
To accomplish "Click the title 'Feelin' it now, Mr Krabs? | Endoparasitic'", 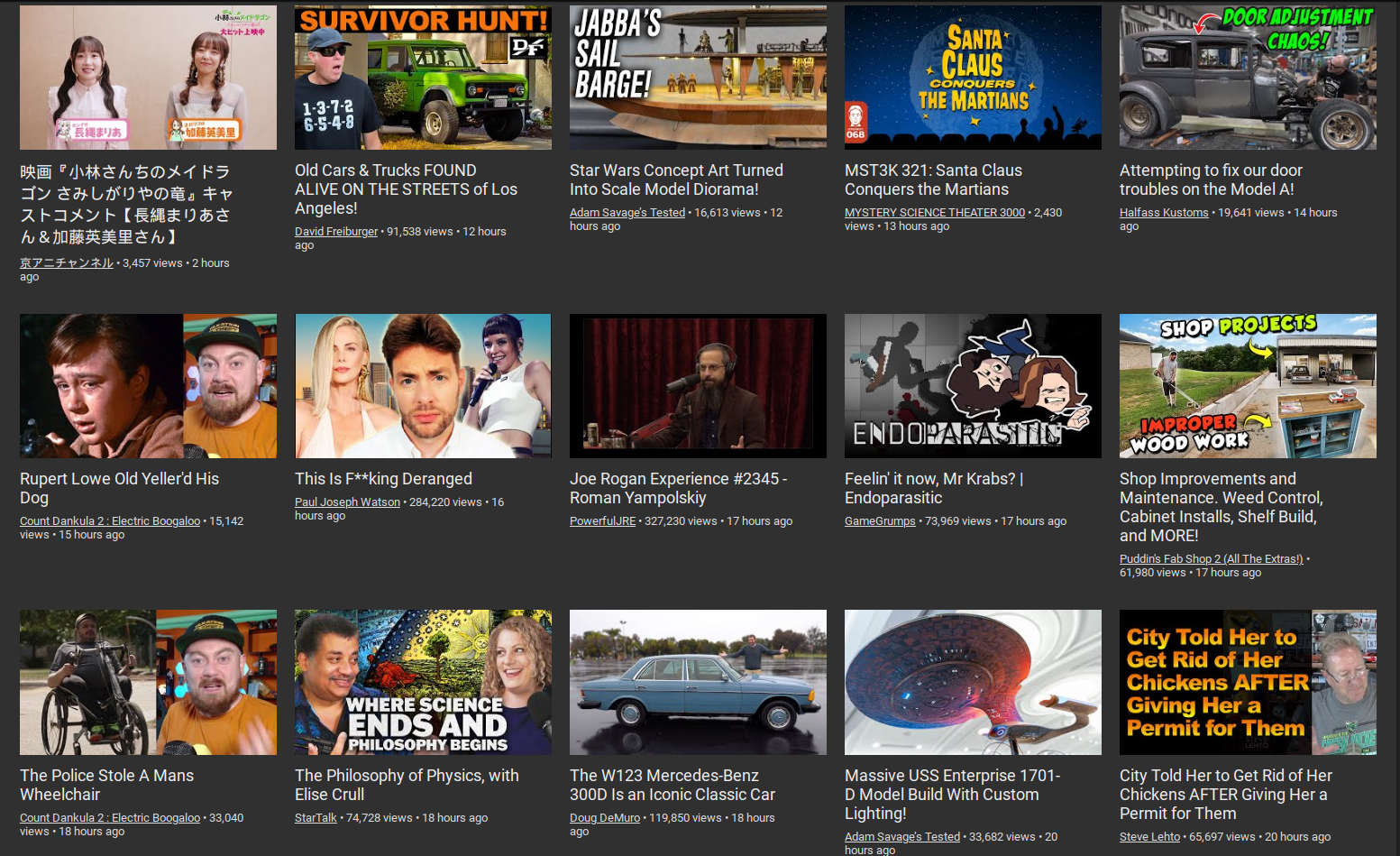I will 934,488.
